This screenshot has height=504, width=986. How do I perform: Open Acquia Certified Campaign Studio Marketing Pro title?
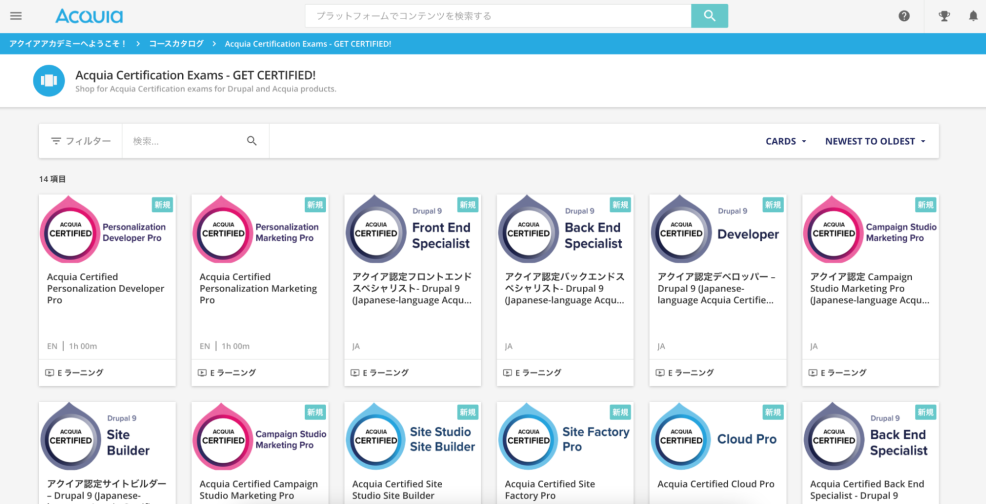pyautogui.click(x=258, y=490)
